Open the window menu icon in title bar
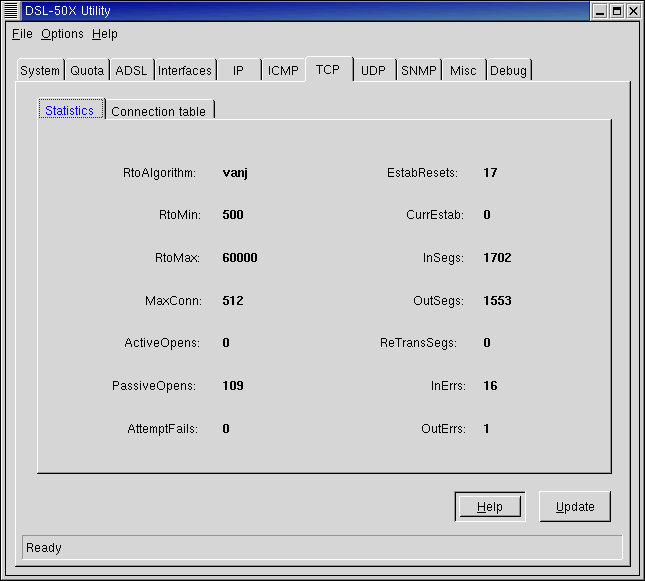645x581 pixels. tap(11, 10)
